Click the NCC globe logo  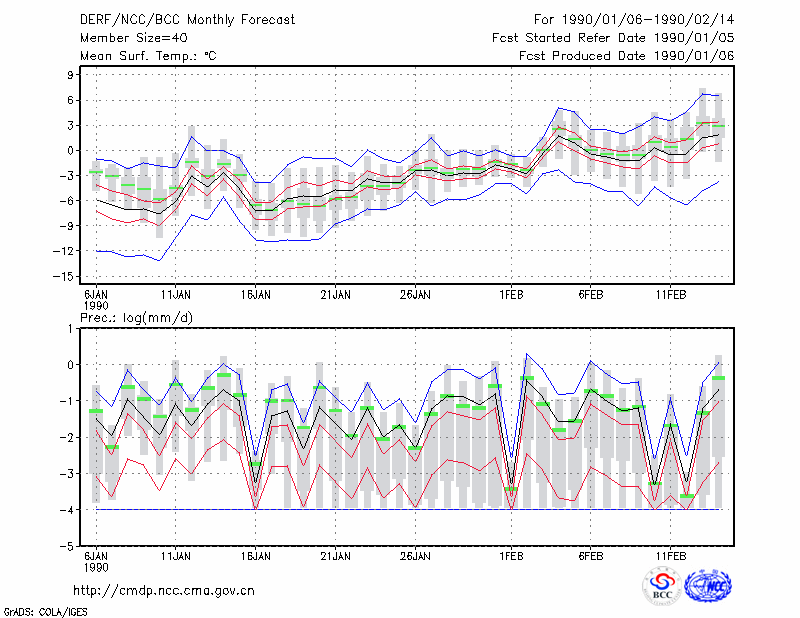click(709, 586)
